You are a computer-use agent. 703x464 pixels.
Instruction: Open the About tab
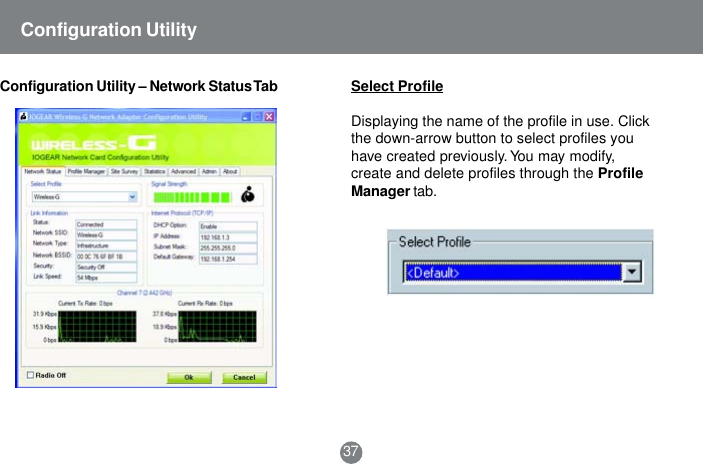230,172
